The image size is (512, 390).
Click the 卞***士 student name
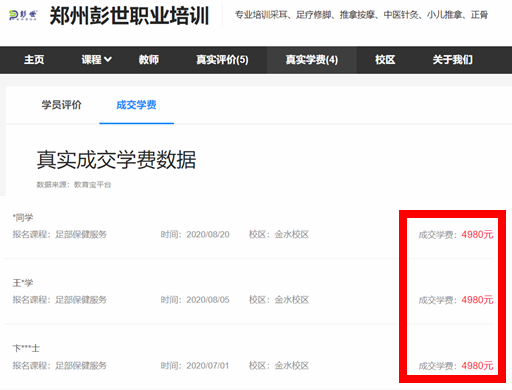point(26,348)
